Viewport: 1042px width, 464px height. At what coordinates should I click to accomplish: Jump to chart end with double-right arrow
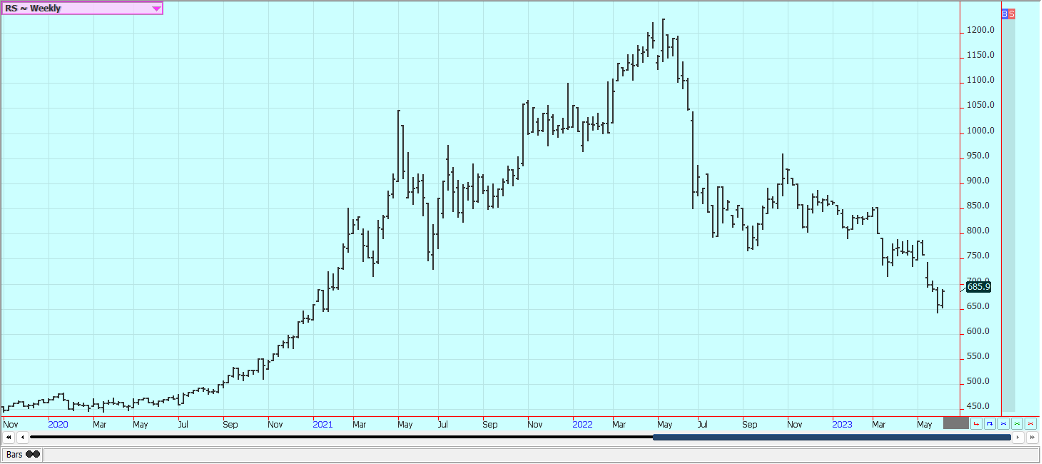pos(1032,437)
